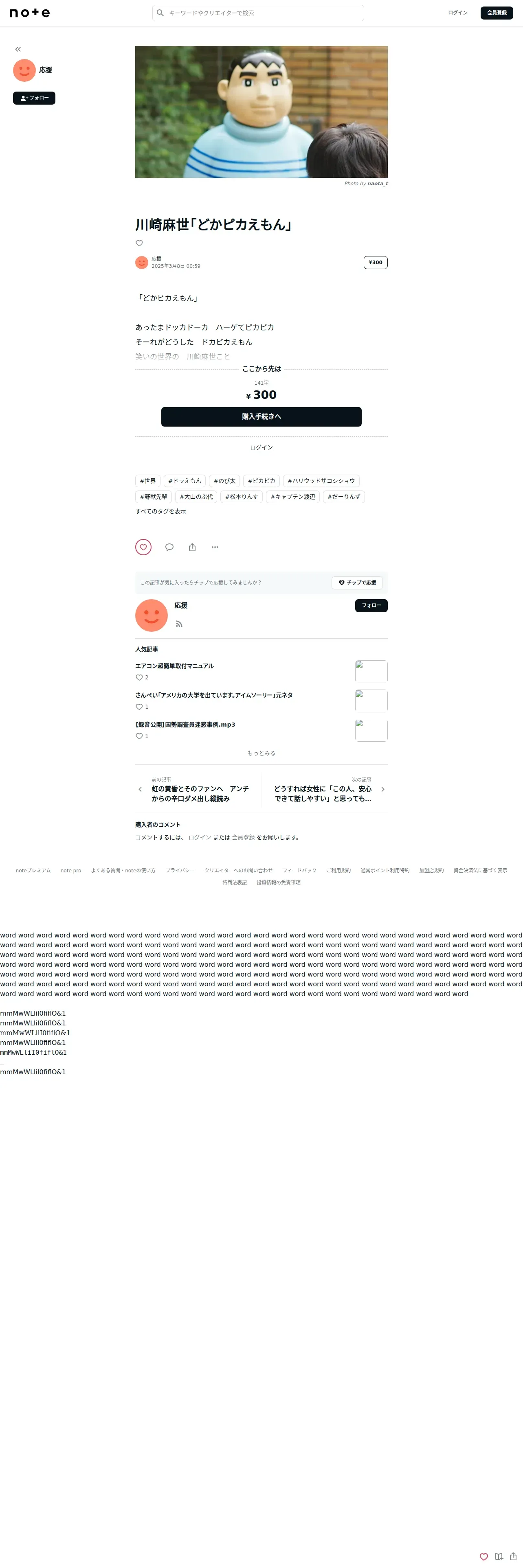Select the #ピカピカ tag
Screen dimensions: 523x1568
261,481
